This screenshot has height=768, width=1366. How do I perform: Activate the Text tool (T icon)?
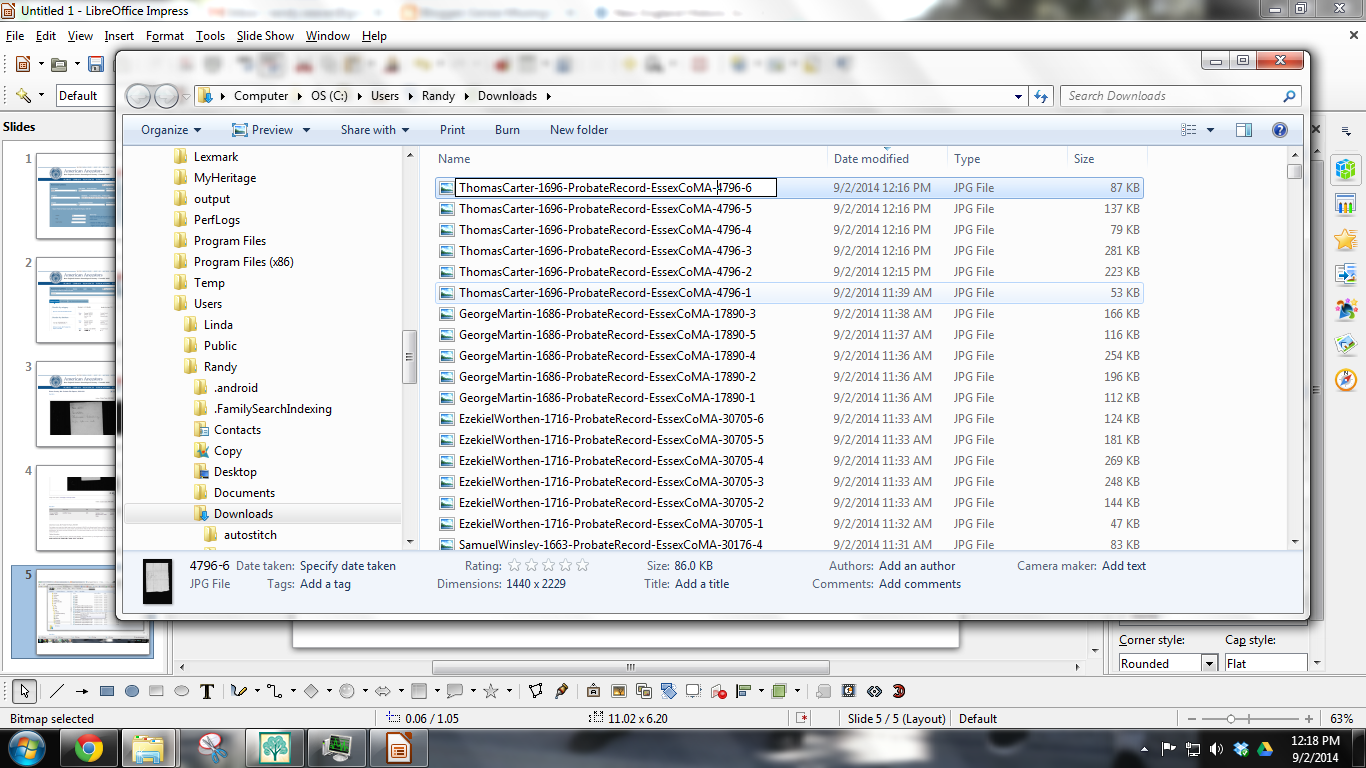click(207, 690)
